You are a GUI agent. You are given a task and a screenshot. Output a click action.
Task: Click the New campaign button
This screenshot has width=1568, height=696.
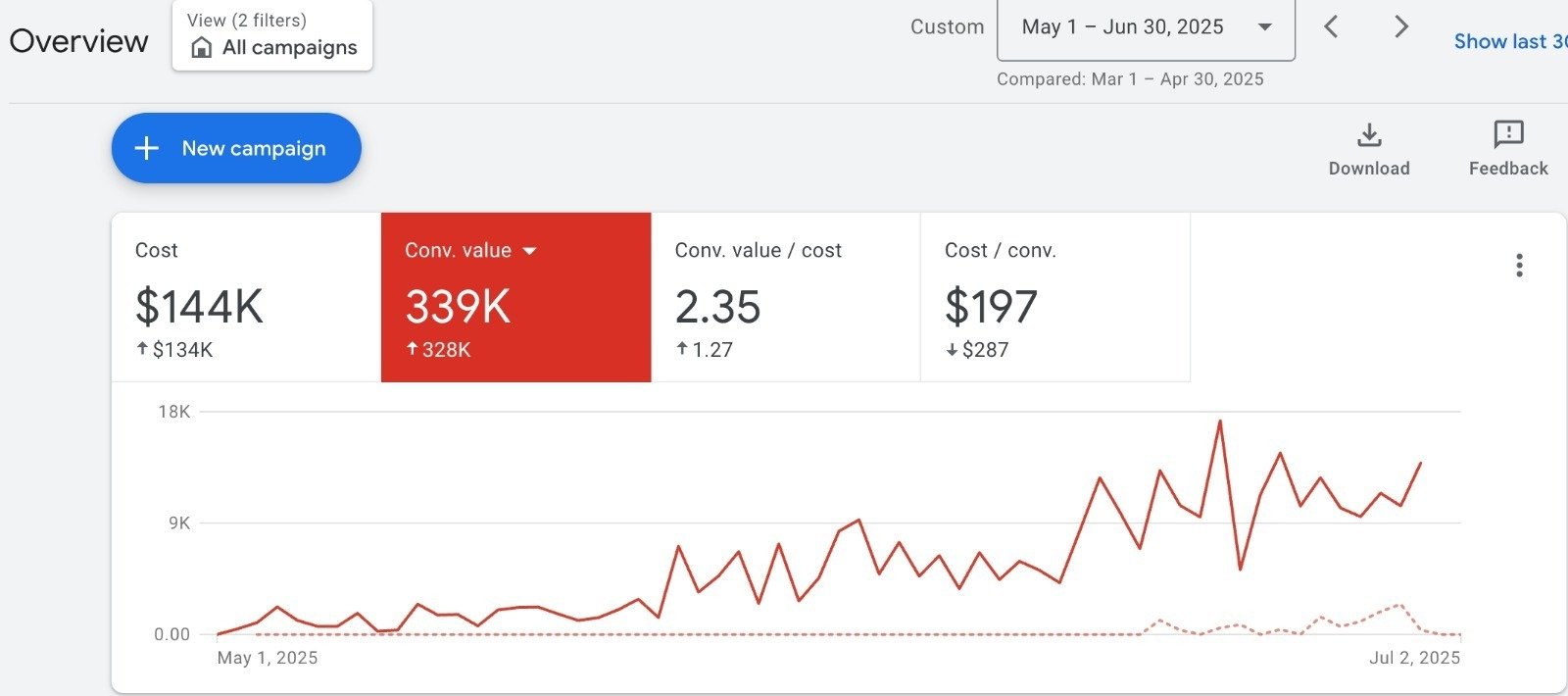(236, 148)
